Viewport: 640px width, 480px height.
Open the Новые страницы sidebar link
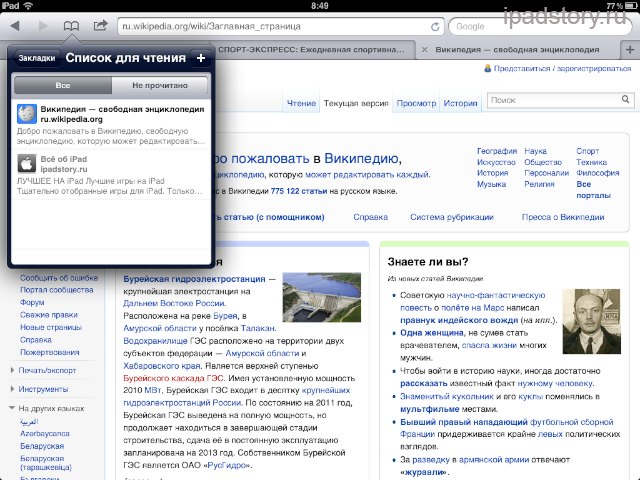click(x=51, y=327)
